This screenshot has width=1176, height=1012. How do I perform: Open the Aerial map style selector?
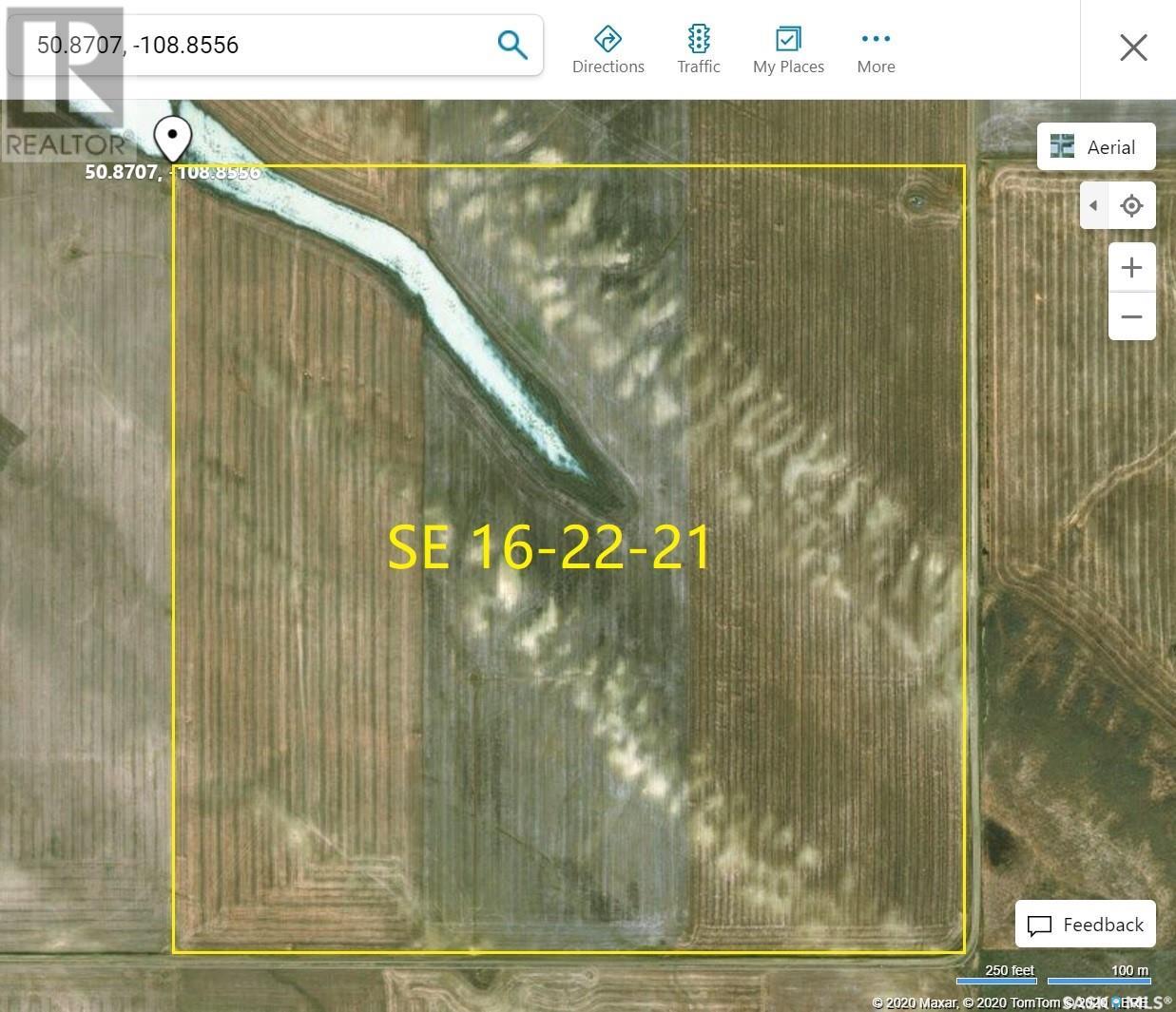1095,147
